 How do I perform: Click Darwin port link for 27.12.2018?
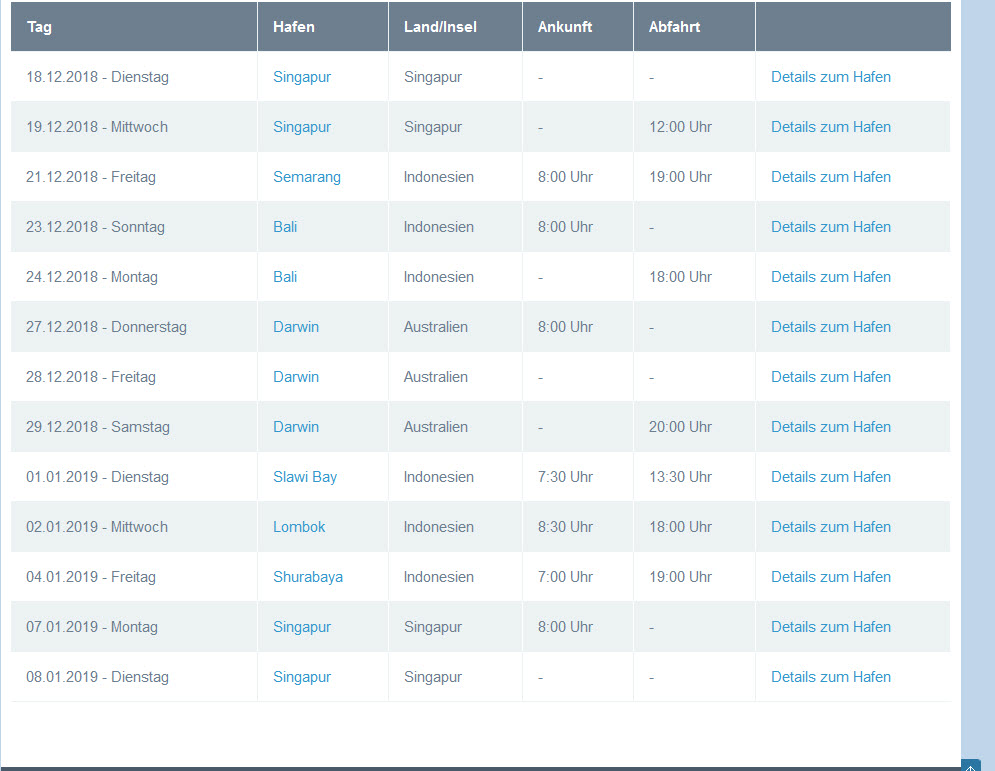(295, 327)
